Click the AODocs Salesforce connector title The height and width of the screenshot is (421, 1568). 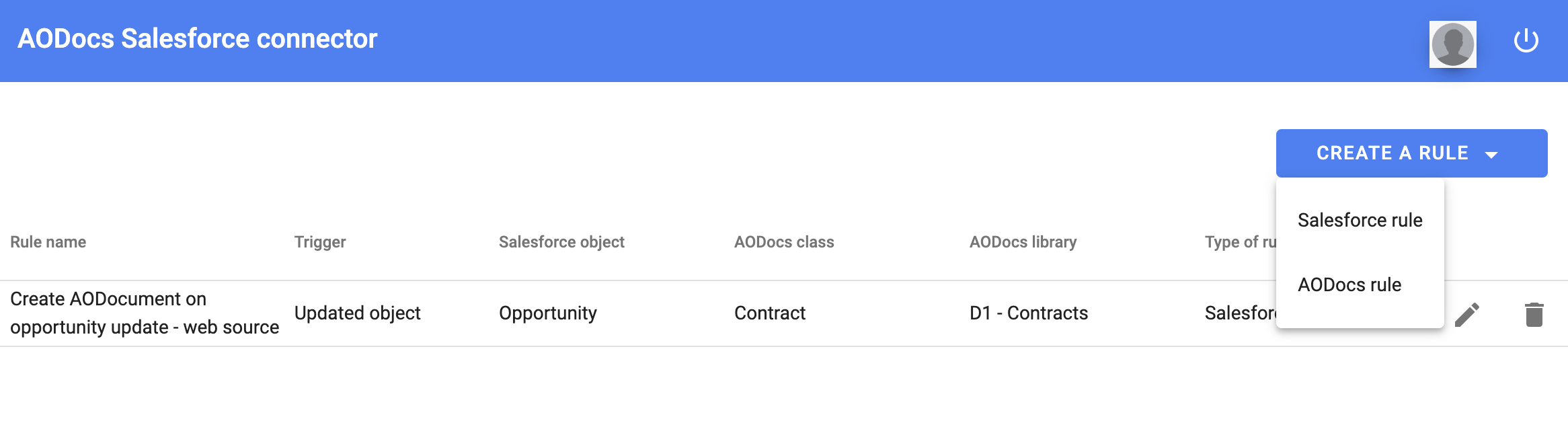tap(197, 39)
